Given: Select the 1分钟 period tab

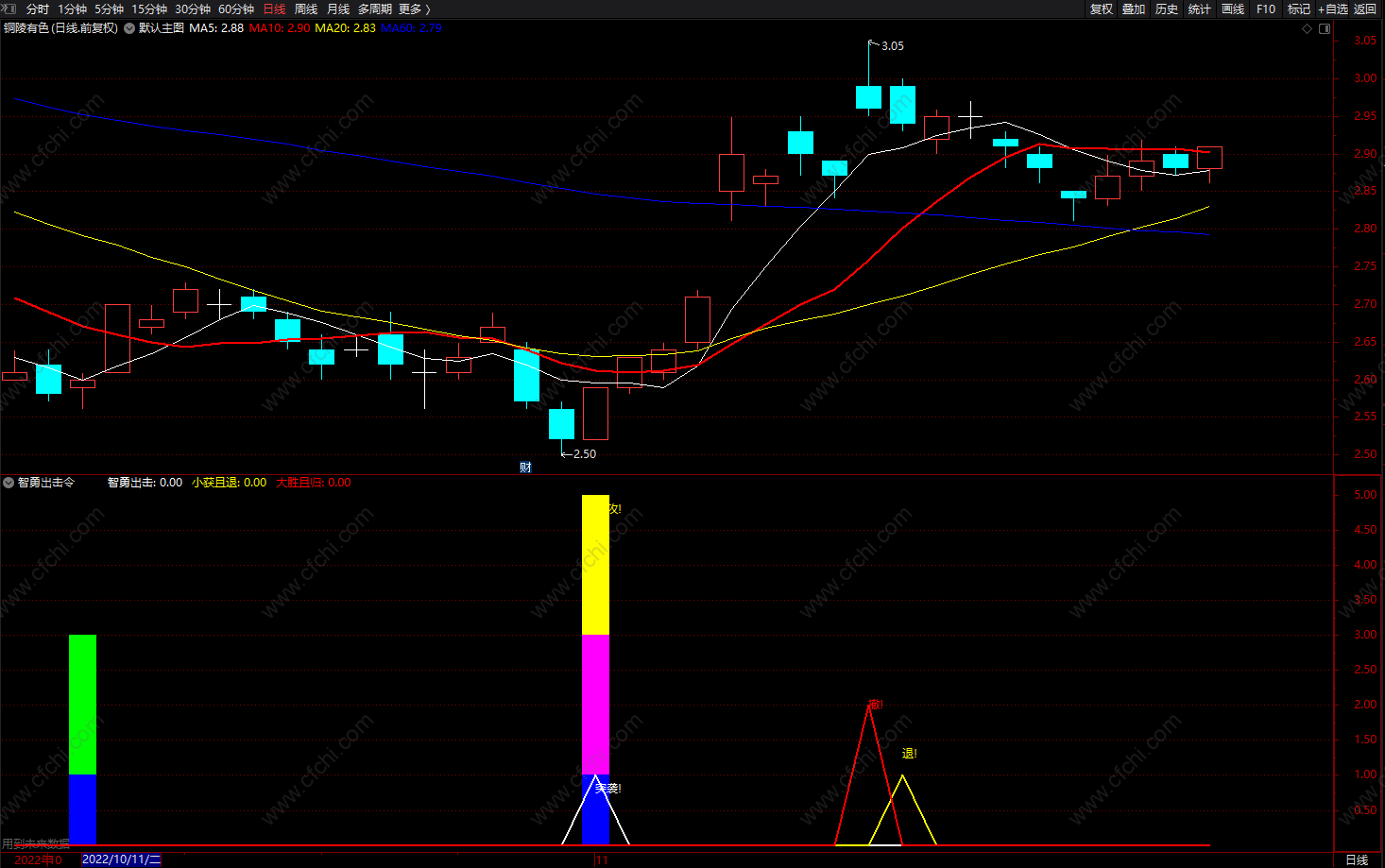Looking at the screenshot, I should pyautogui.click(x=72, y=9).
